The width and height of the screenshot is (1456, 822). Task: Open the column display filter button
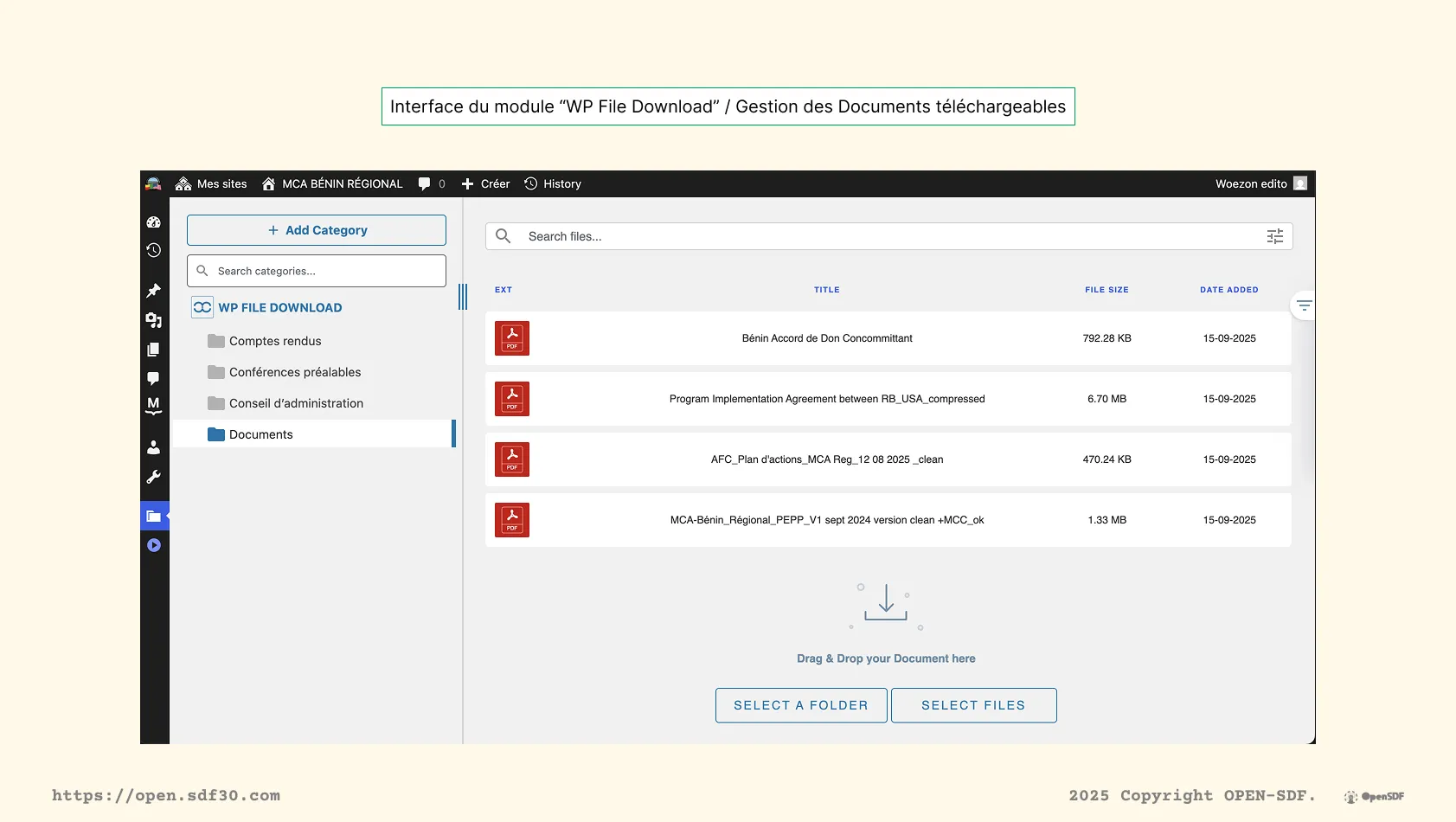1304,305
